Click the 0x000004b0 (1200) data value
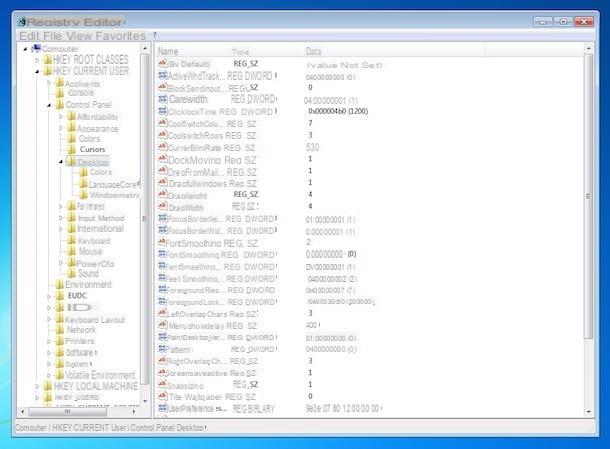 click(x=338, y=111)
